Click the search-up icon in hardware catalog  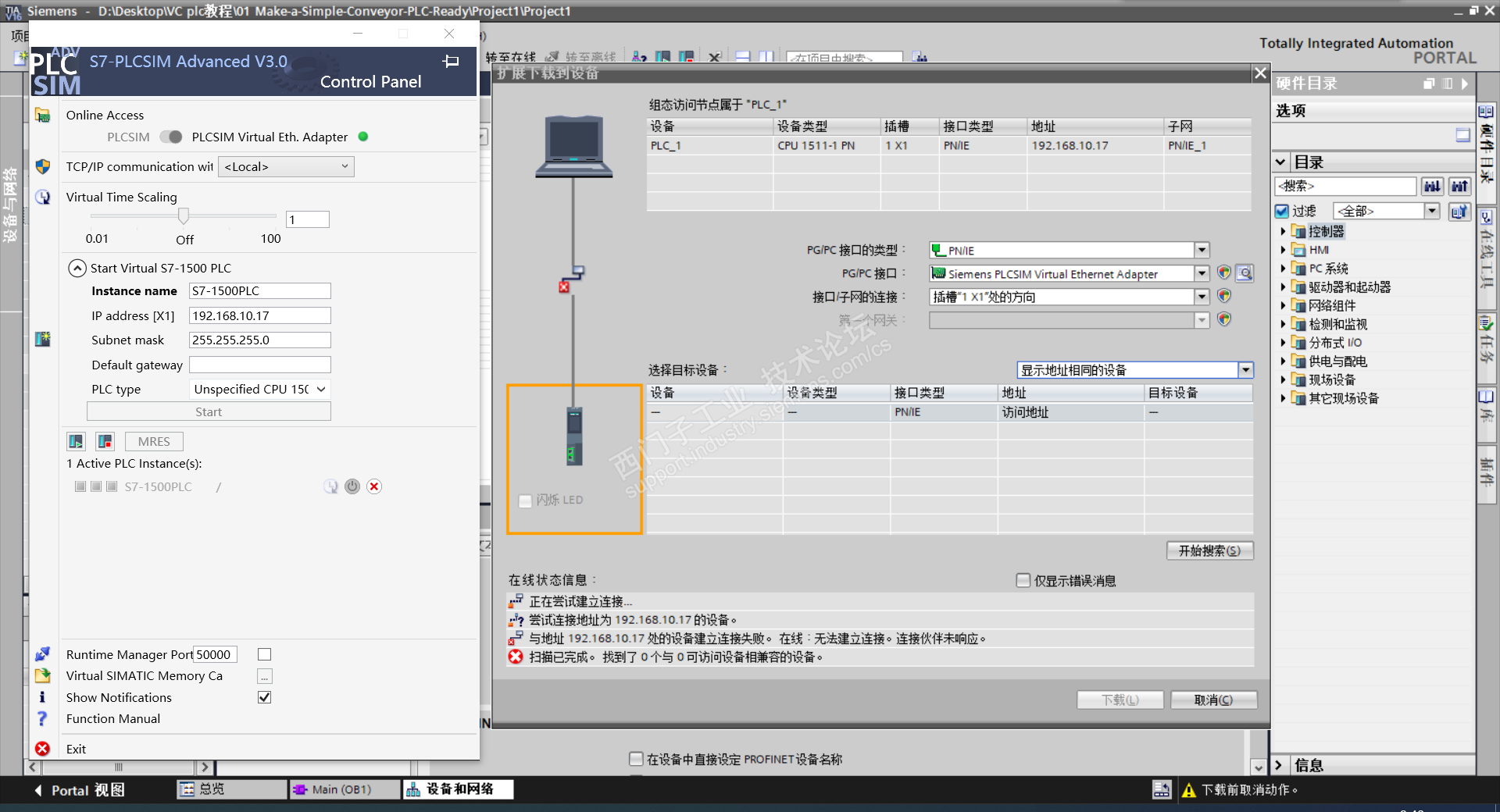click(1459, 186)
